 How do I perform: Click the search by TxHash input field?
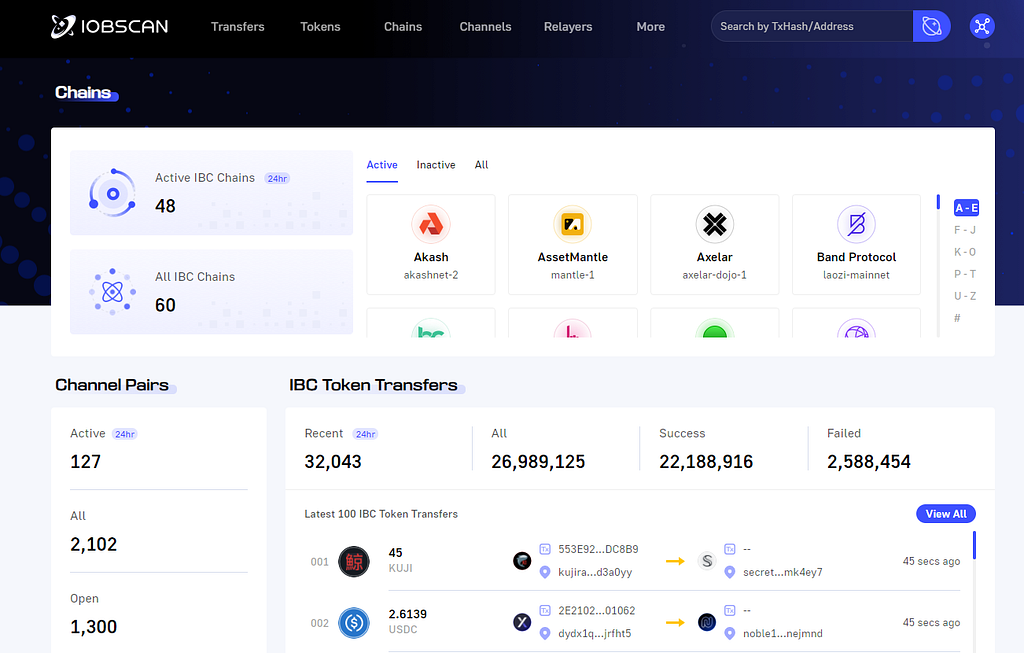[x=810, y=25]
